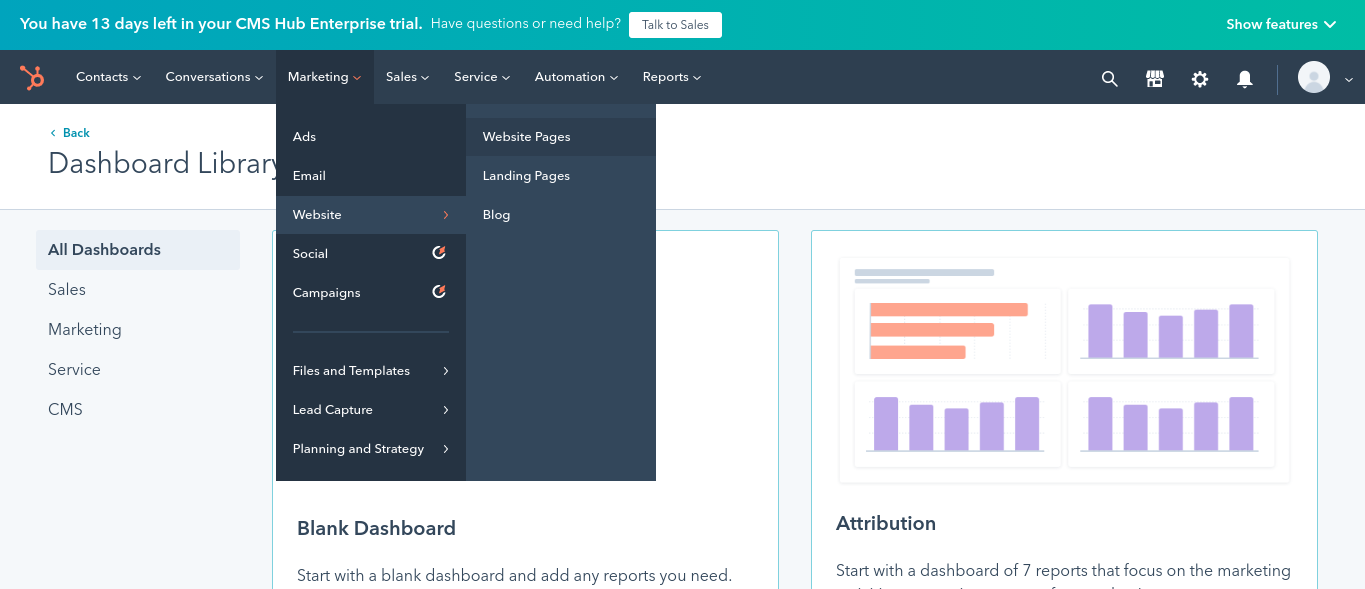Open Lead Capture submenu
The height and width of the screenshot is (589, 1365).
(371, 410)
